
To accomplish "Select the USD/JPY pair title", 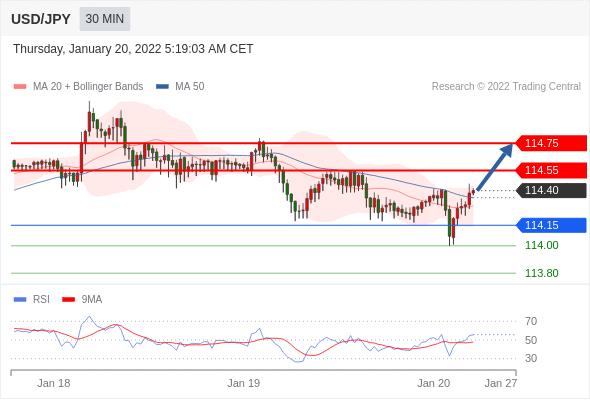I will (41, 19).
